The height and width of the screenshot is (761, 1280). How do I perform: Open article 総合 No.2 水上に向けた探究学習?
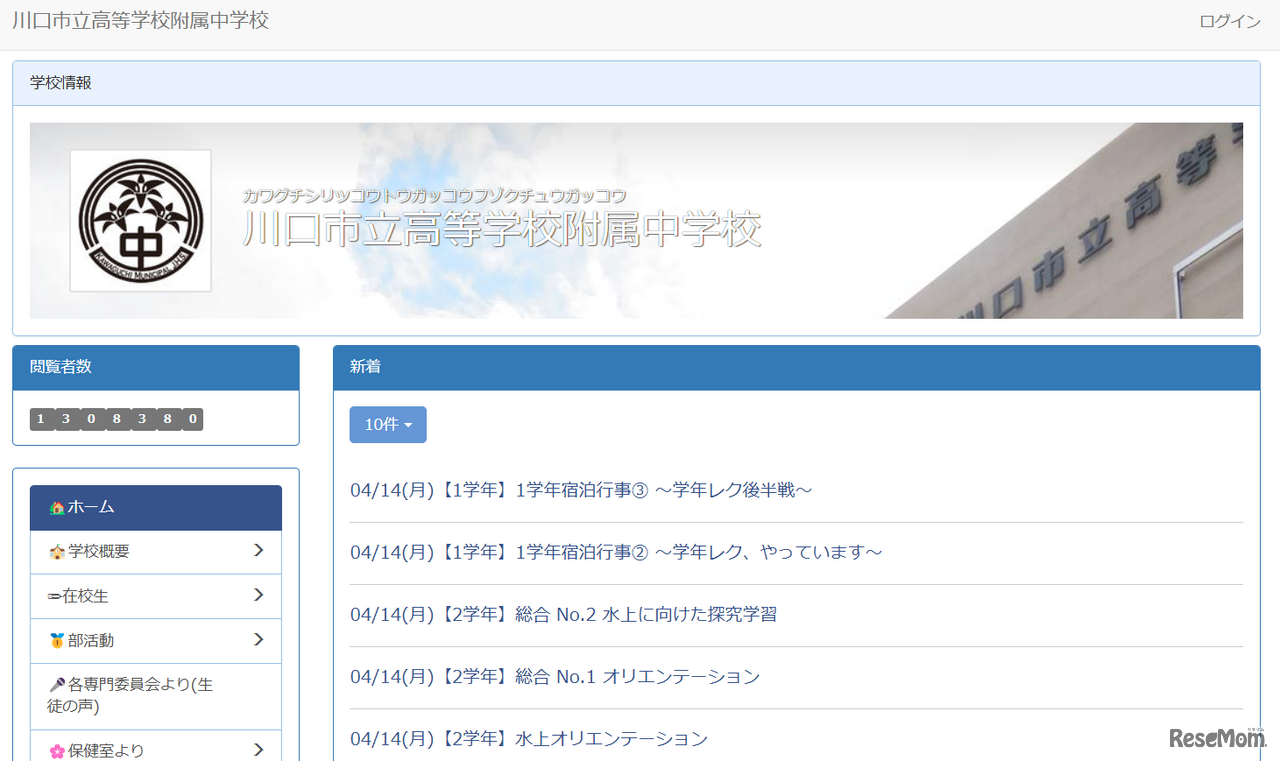point(563,614)
